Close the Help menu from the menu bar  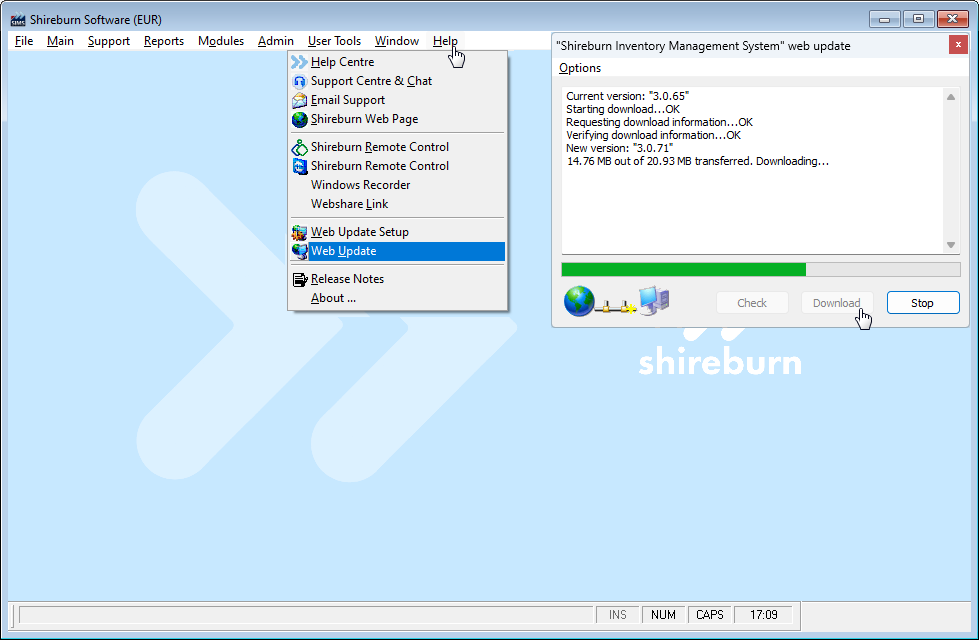pos(445,41)
